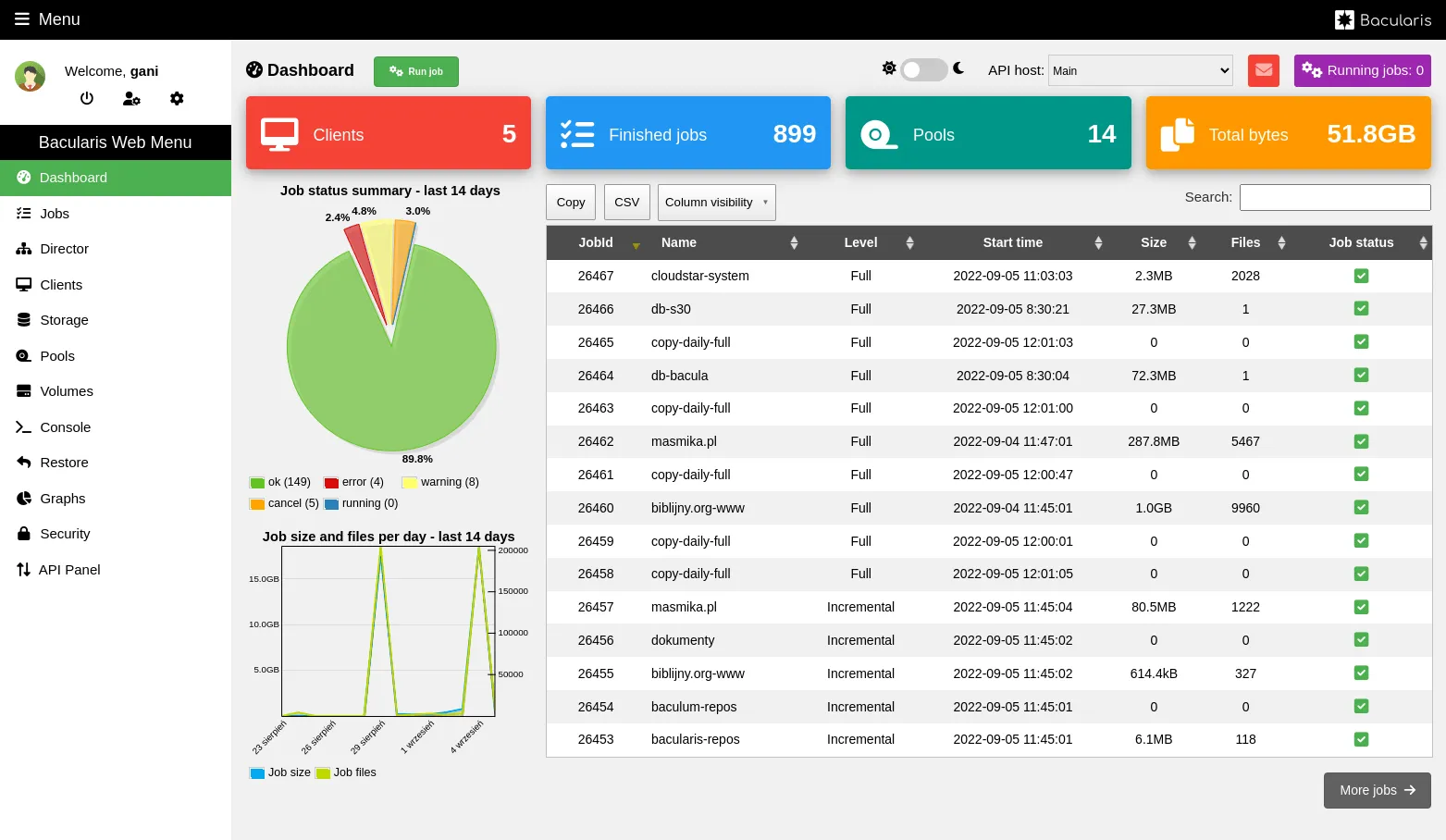Click the Pools tape tile icon

[x=879, y=135]
